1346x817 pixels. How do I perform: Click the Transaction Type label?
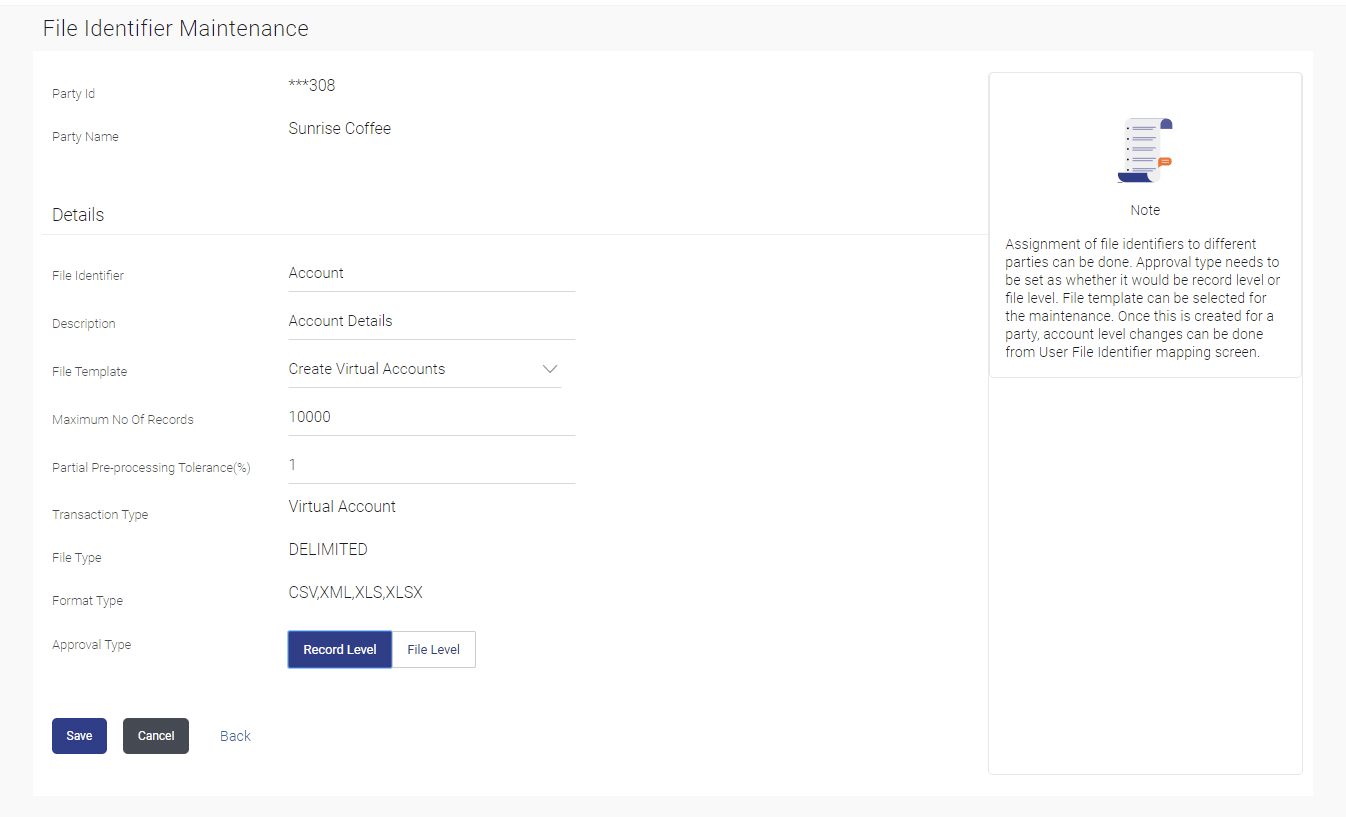click(x=100, y=515)
